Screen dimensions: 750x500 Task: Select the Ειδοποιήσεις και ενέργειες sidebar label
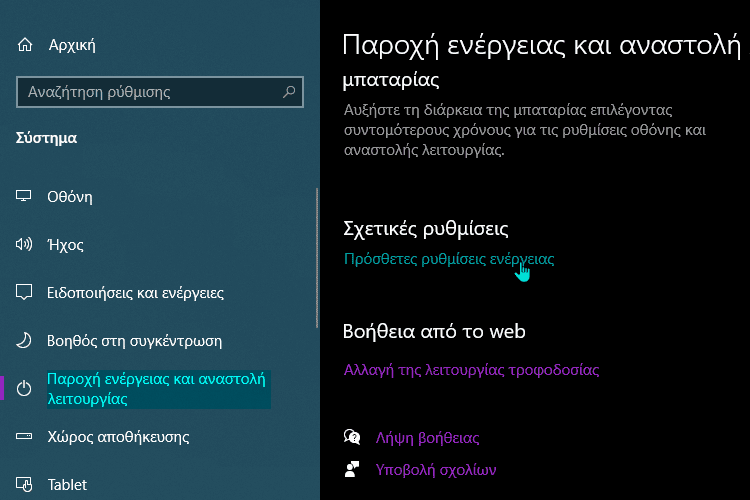pos(135,293)
